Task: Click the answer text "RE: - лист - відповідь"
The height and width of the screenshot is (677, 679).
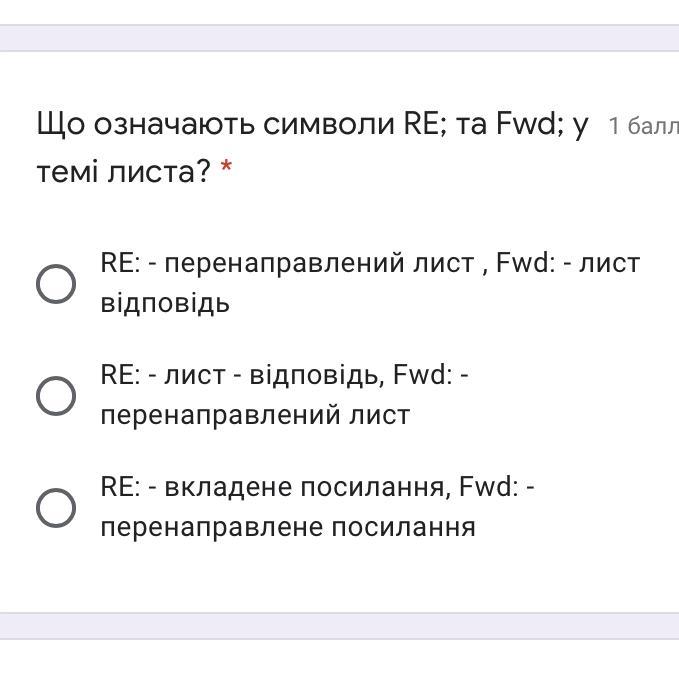Action: [x=240, y=375]
